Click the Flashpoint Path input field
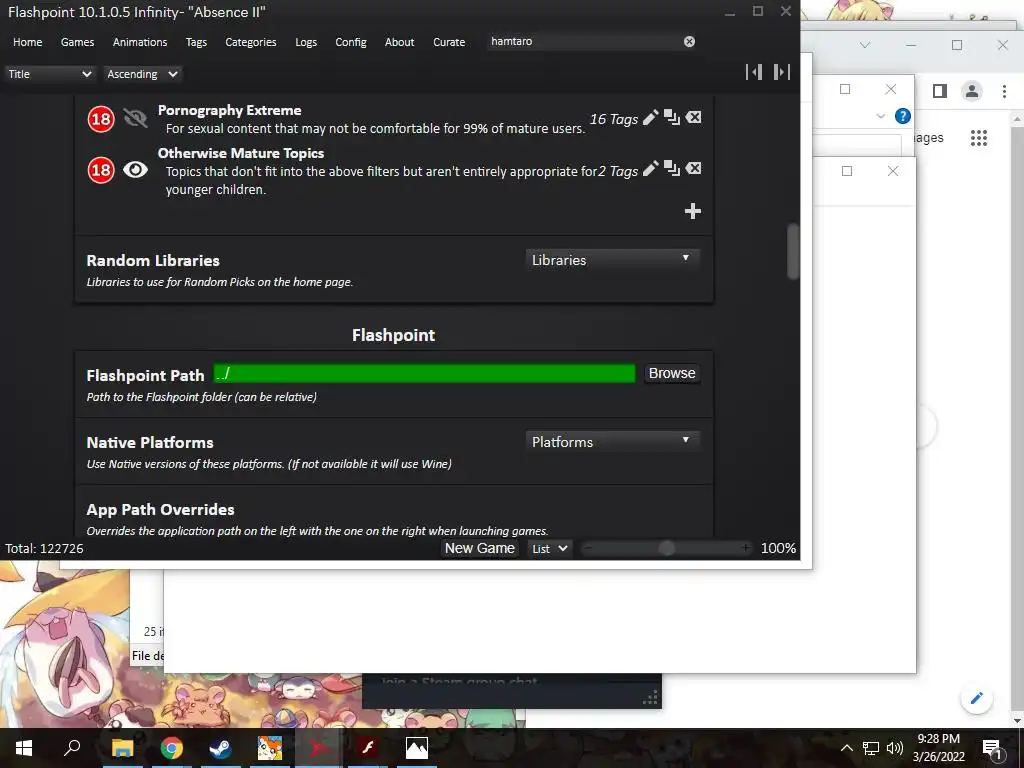Screen dimensions: 1024x768 click(424, 374)
